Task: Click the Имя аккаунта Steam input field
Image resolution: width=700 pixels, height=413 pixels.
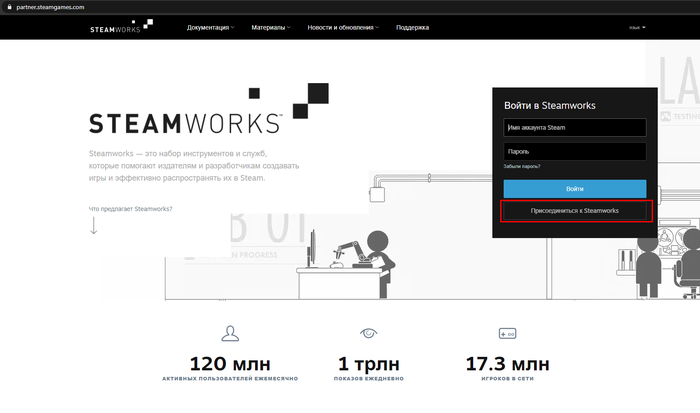Action: point(575,128)
